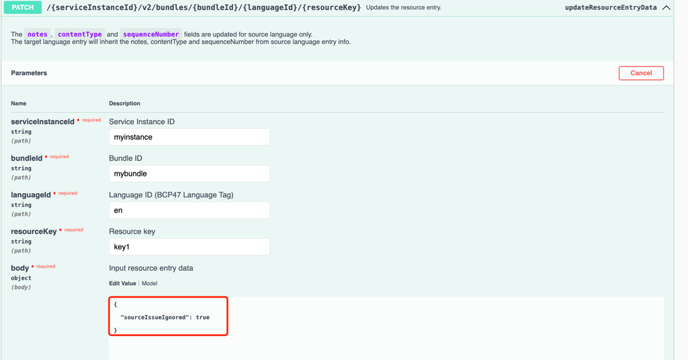Switch to the Model tab

[149, 283]
